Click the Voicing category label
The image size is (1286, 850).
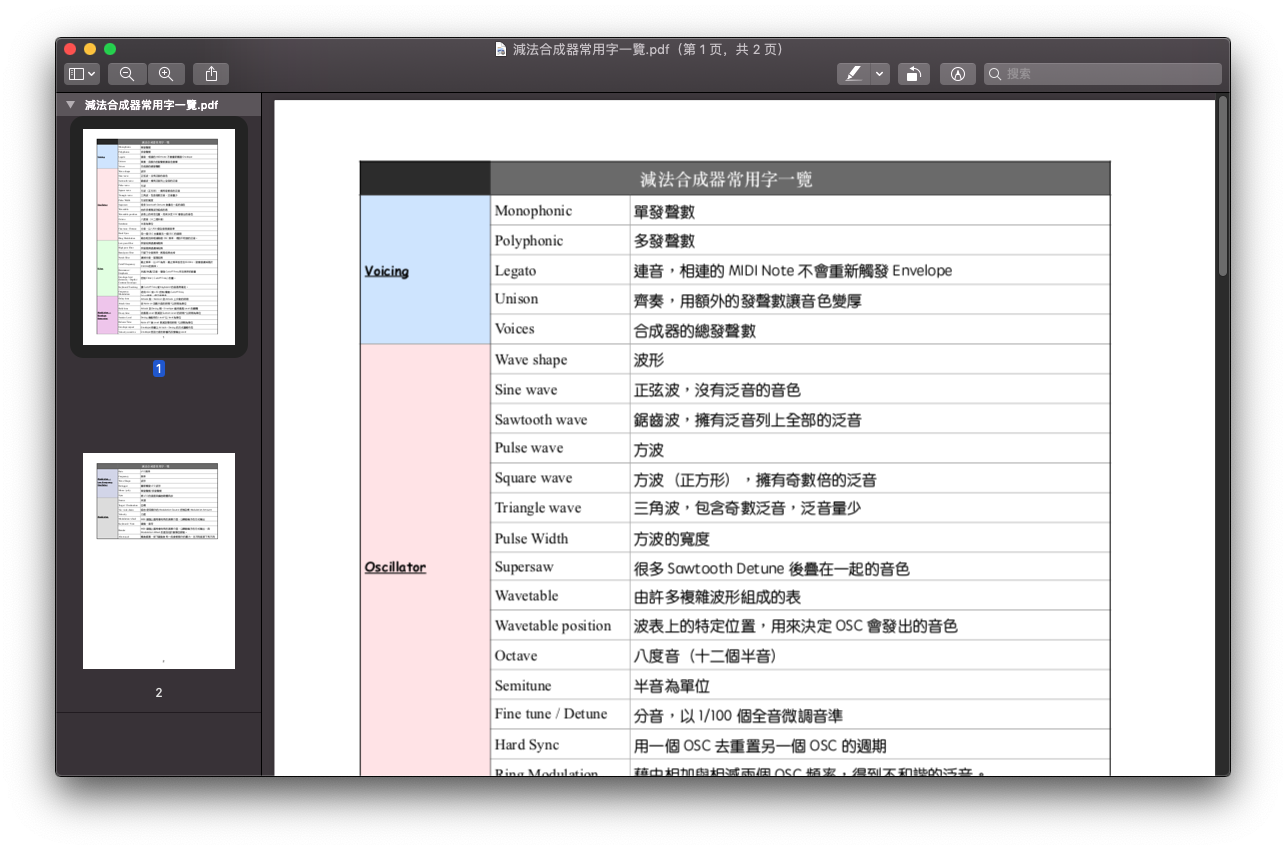[386, 271]
